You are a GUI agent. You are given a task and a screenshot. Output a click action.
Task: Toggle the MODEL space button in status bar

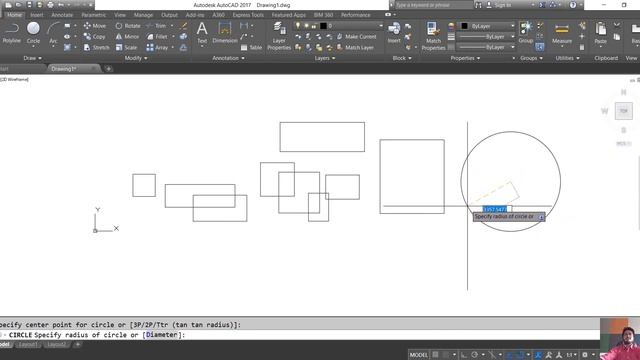(419, 355)
